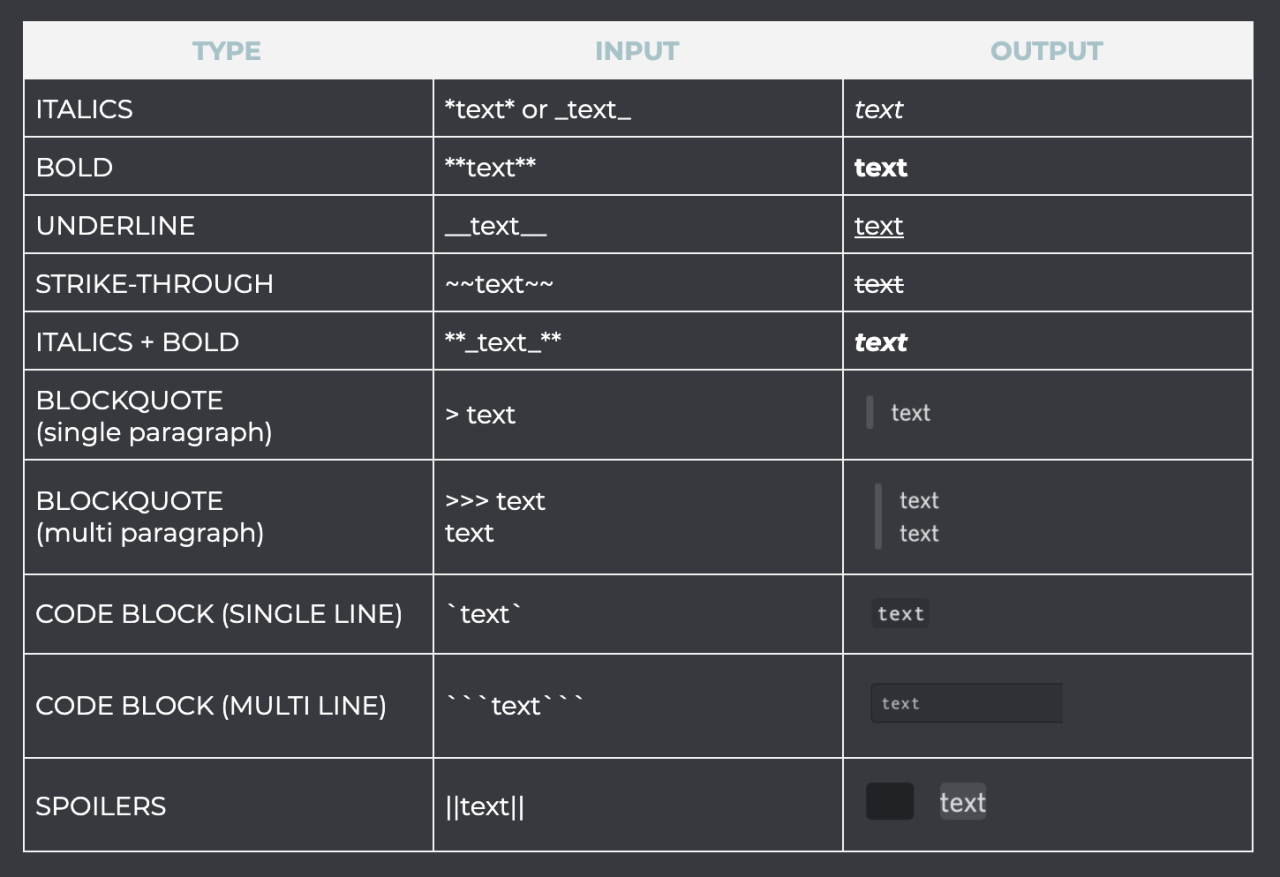1280x877 pixels.
Task: Click the bold output text
Action: [x=881, y=168]
